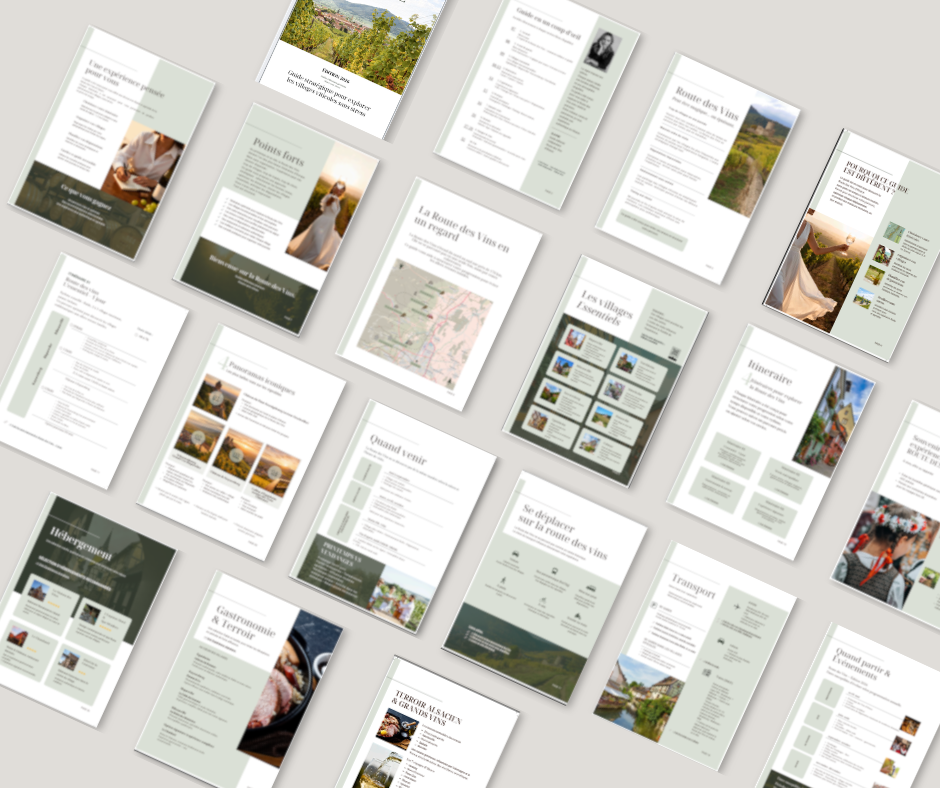Click the Alsace route map
The height and width of the screenshot is (788, 940).
426,322
